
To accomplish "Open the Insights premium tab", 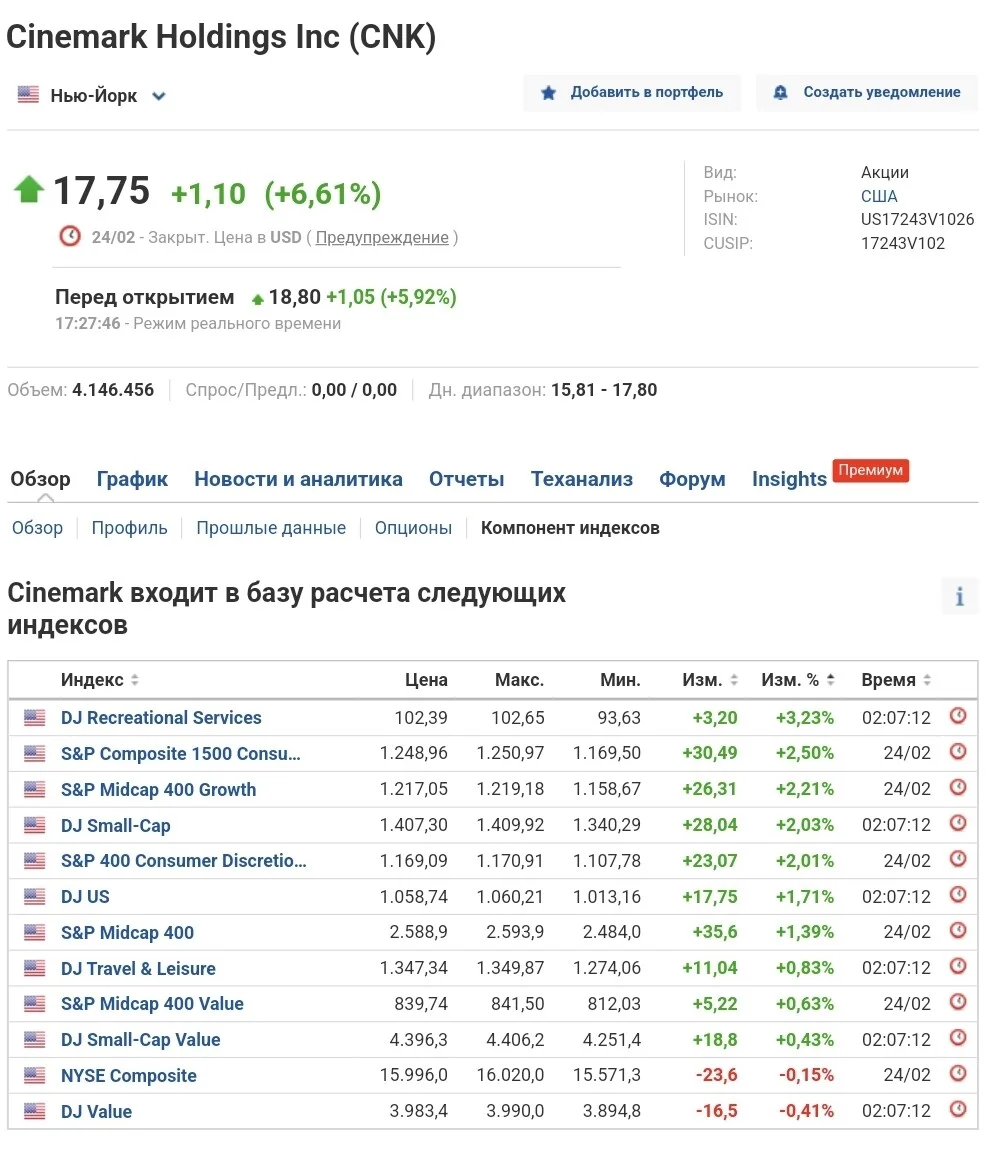I will coord(789,479).
